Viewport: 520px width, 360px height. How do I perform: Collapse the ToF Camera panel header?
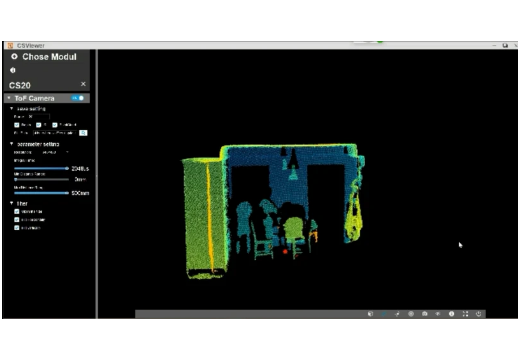(x=9, y=98)
